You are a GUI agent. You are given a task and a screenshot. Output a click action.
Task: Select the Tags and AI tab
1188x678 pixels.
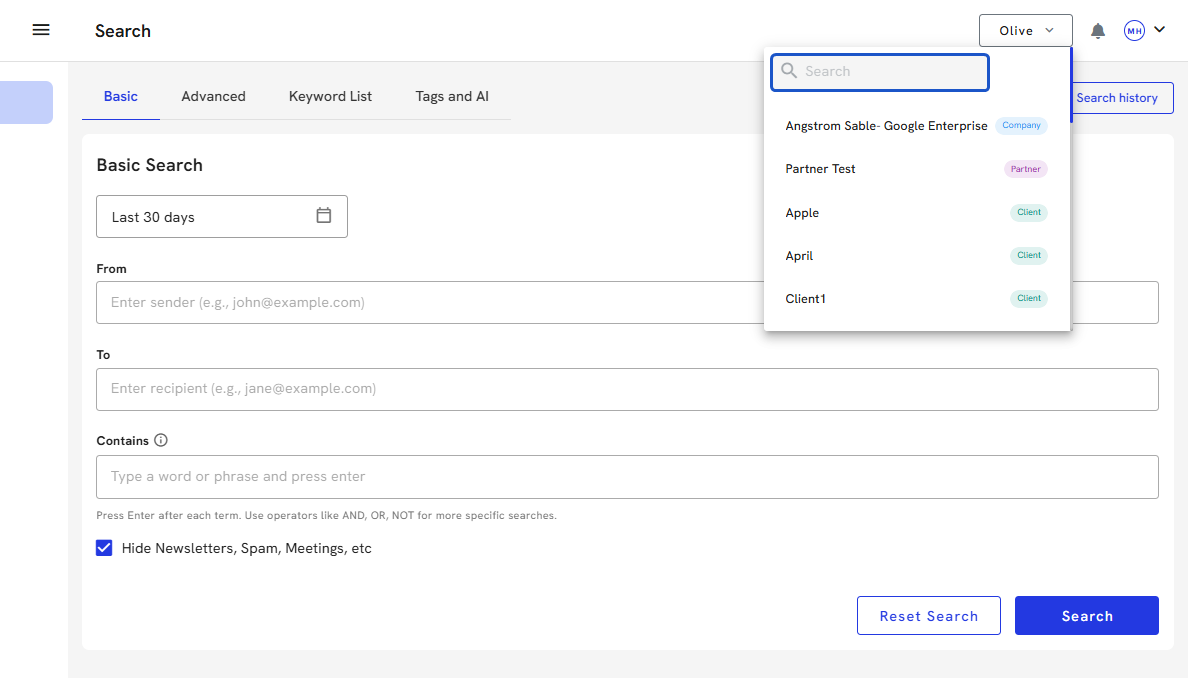tap(452, 96)
